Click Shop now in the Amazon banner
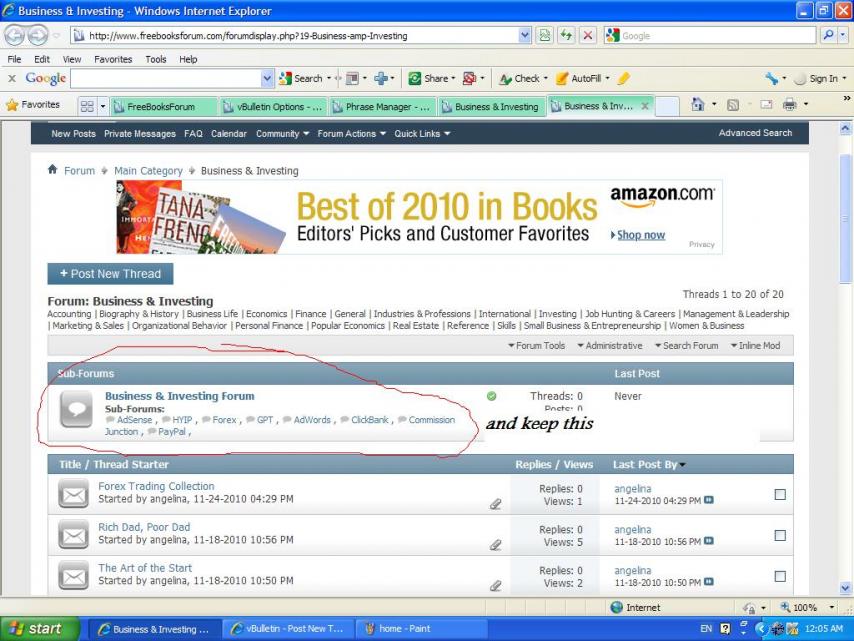854x641 pixels. tap(640, 235)
